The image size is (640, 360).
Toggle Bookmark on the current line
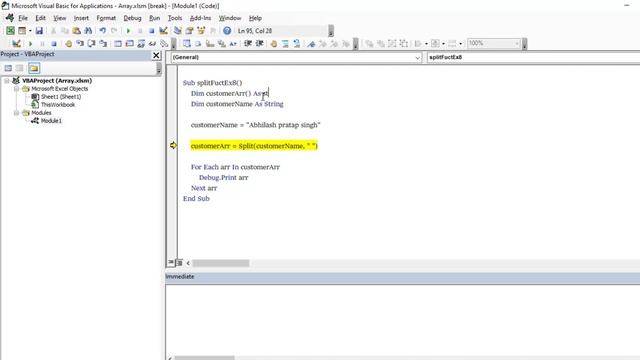(311, 43)
